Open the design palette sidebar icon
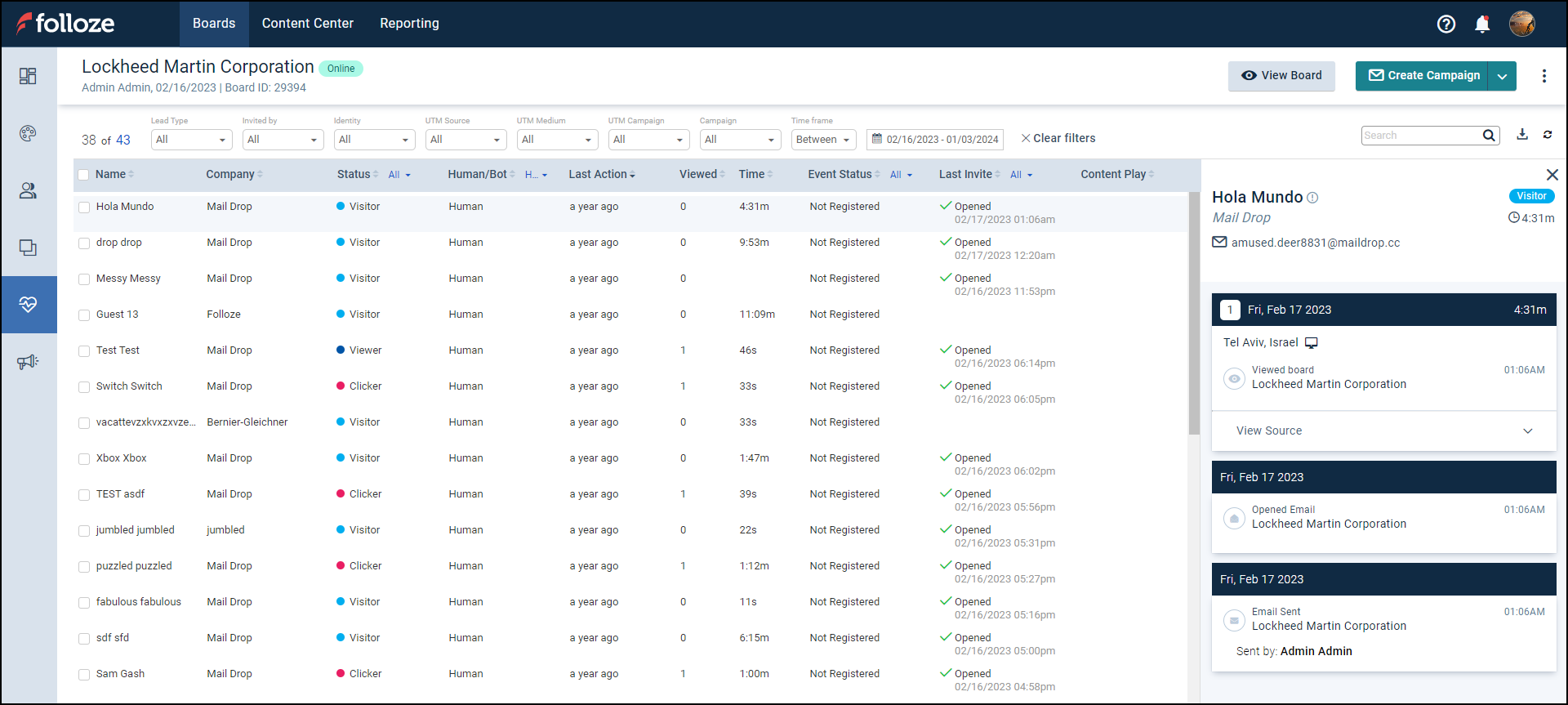Screen dimensions: 1568x705 pyautogui.click(x=28, y=133)
